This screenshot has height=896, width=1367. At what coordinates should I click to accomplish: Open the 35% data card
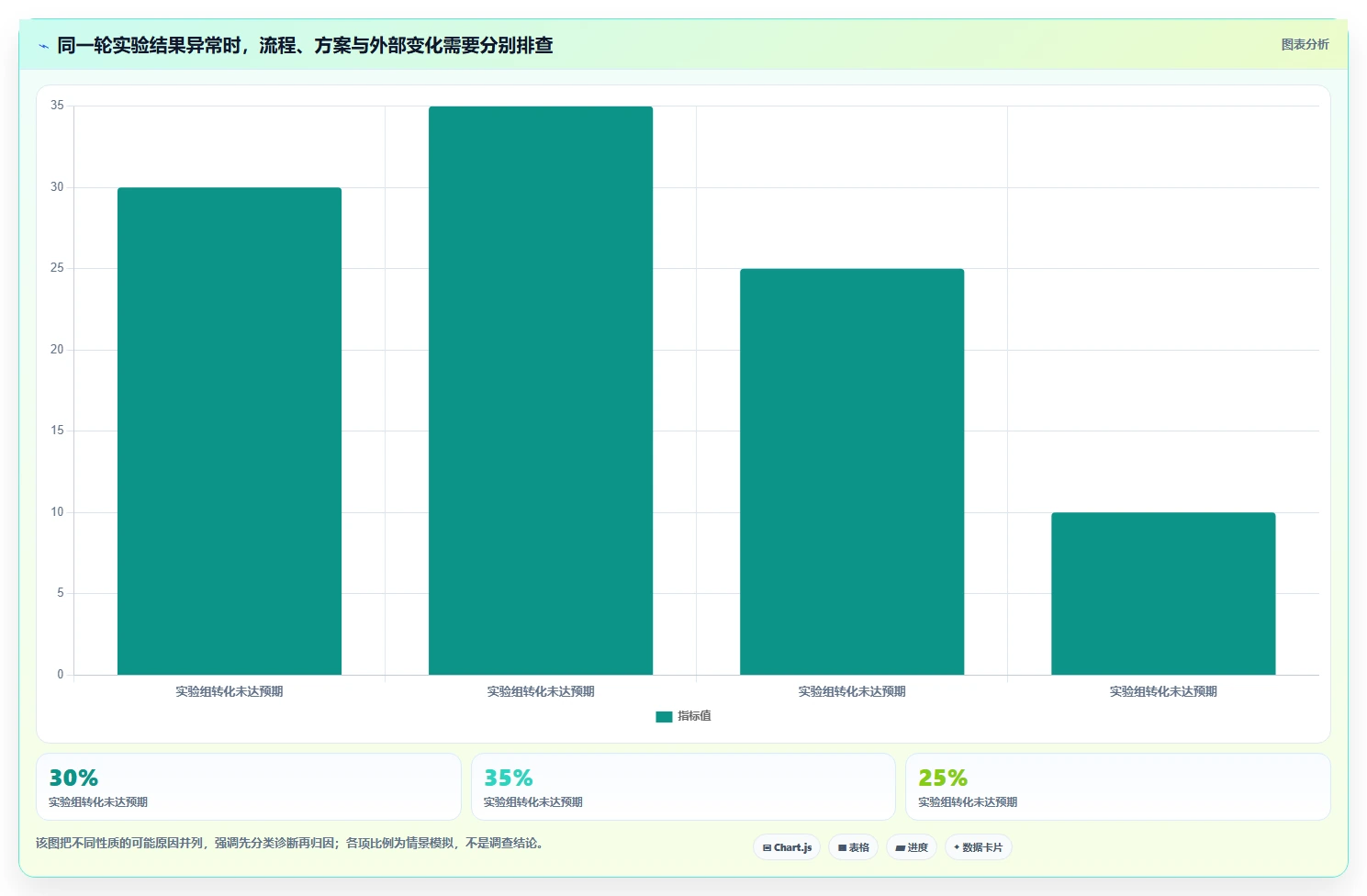[x=683, y=787]
